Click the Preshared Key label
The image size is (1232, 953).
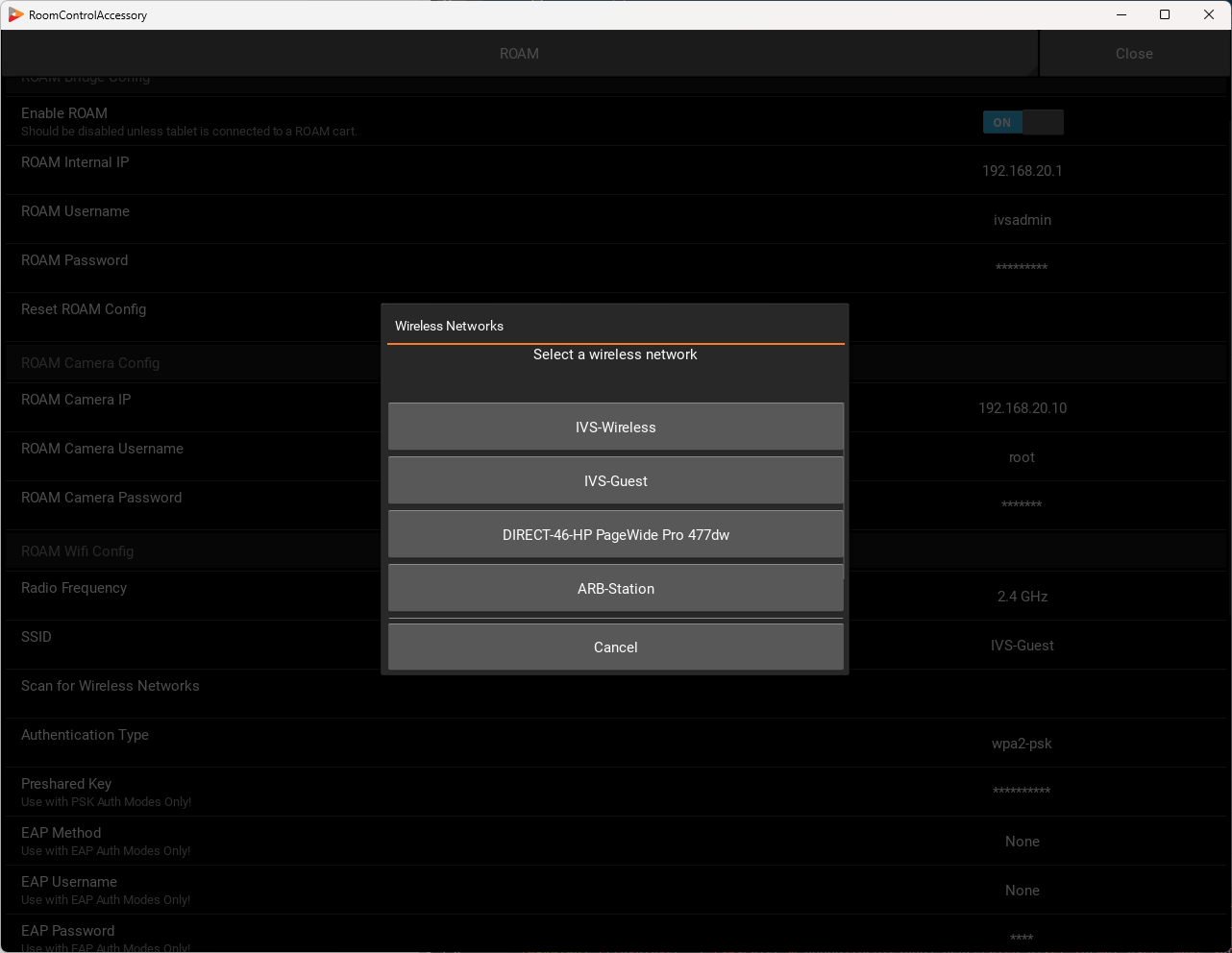tap(66, 784)
